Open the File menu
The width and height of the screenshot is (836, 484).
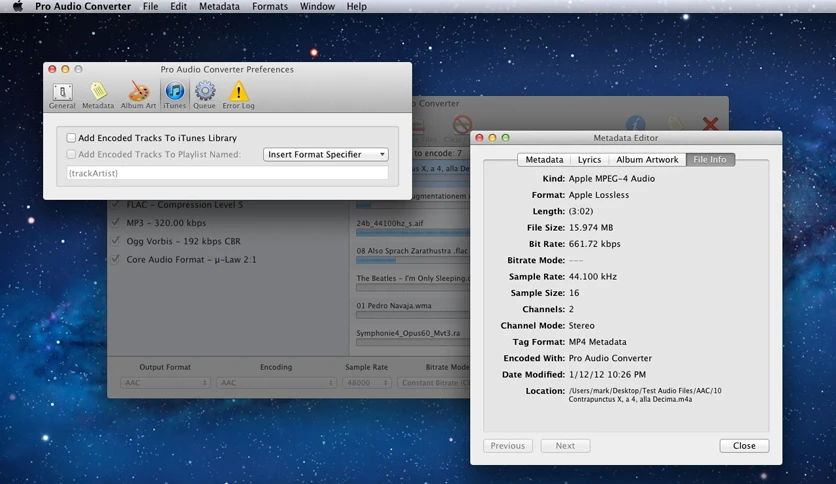pos(150,6)
